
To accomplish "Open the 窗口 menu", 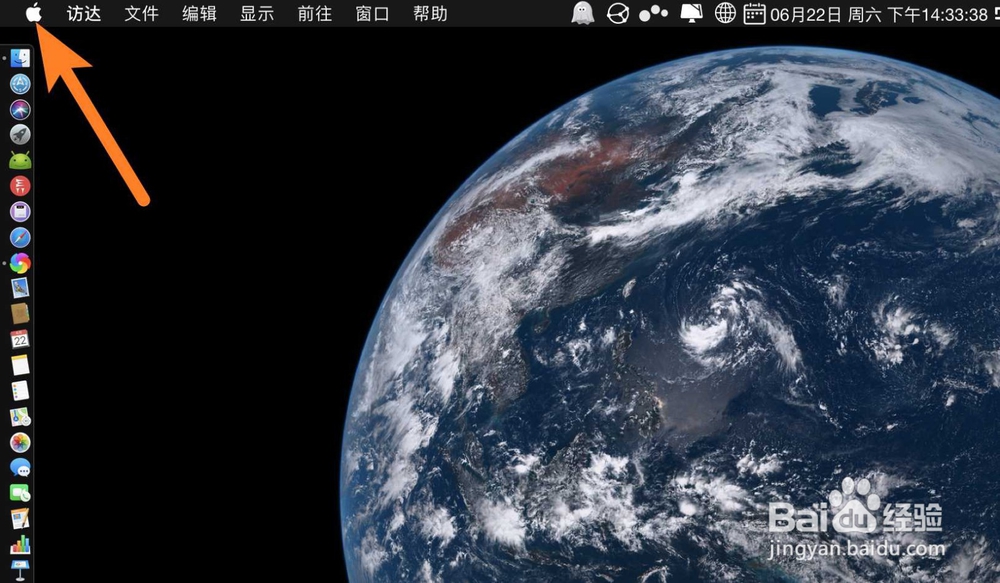I will pos(372,13).
